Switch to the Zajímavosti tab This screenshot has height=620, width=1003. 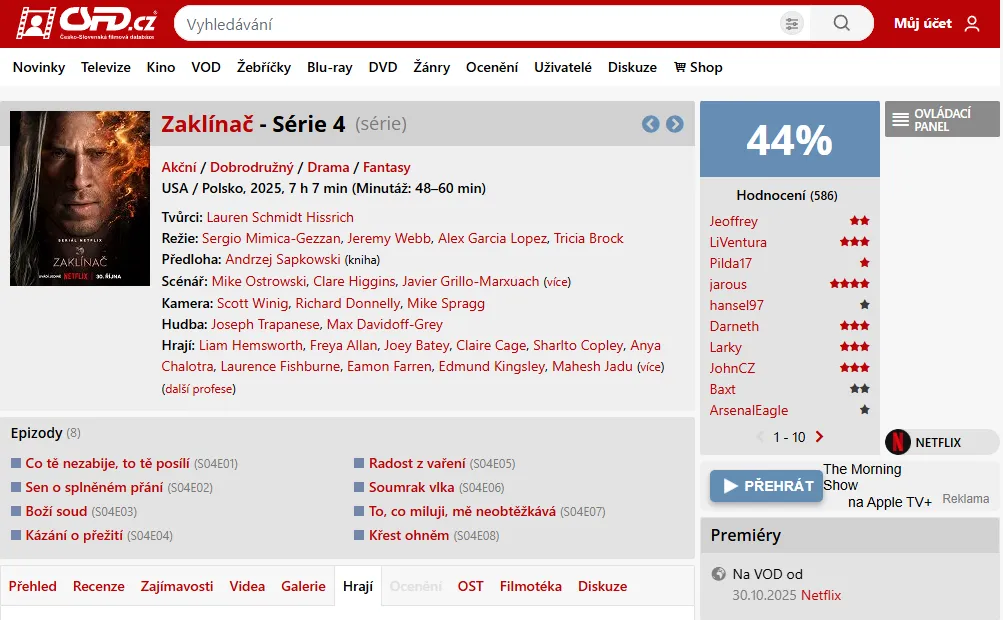177,586
